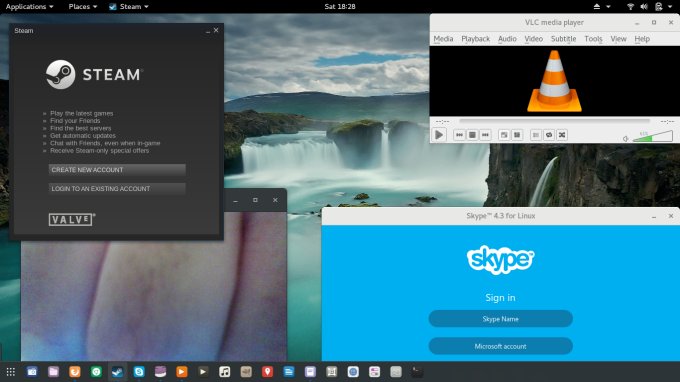This screenshot has width=680, height=382.
Task: Mute VLC via the speaker icon
Action: [626, 139]
